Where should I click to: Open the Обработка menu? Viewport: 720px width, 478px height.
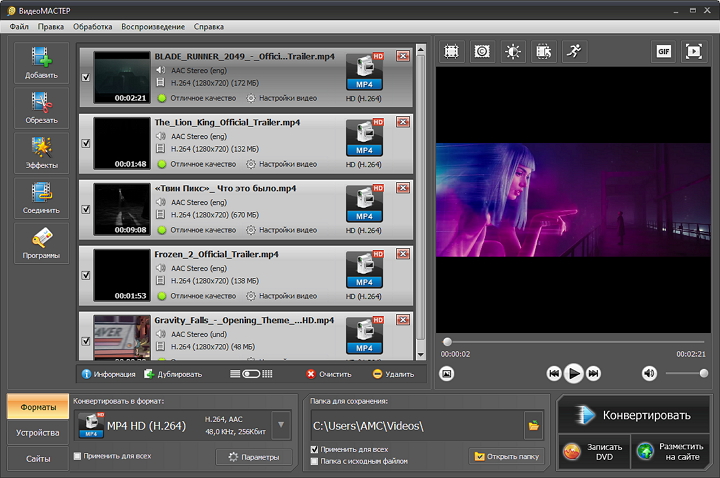[92, 27]
